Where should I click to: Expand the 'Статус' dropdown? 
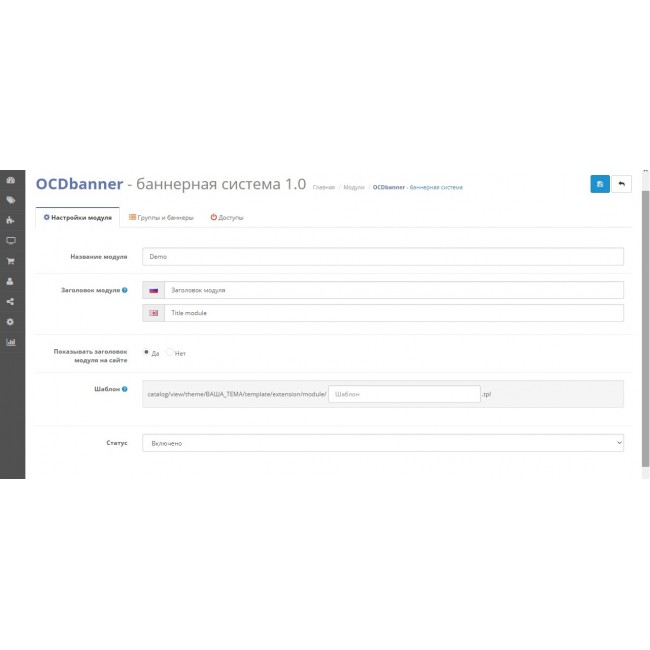[383, 442]
